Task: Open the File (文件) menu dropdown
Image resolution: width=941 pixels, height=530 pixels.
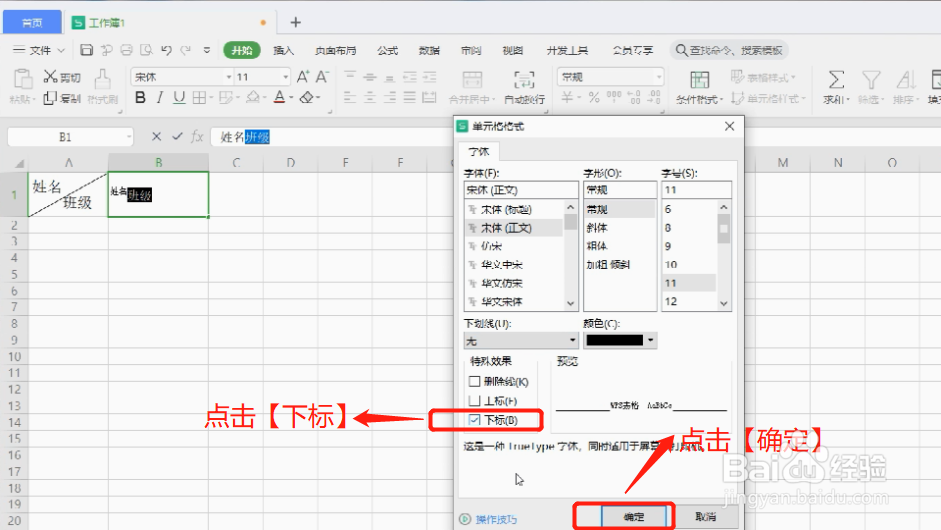Action: [39, 50]
